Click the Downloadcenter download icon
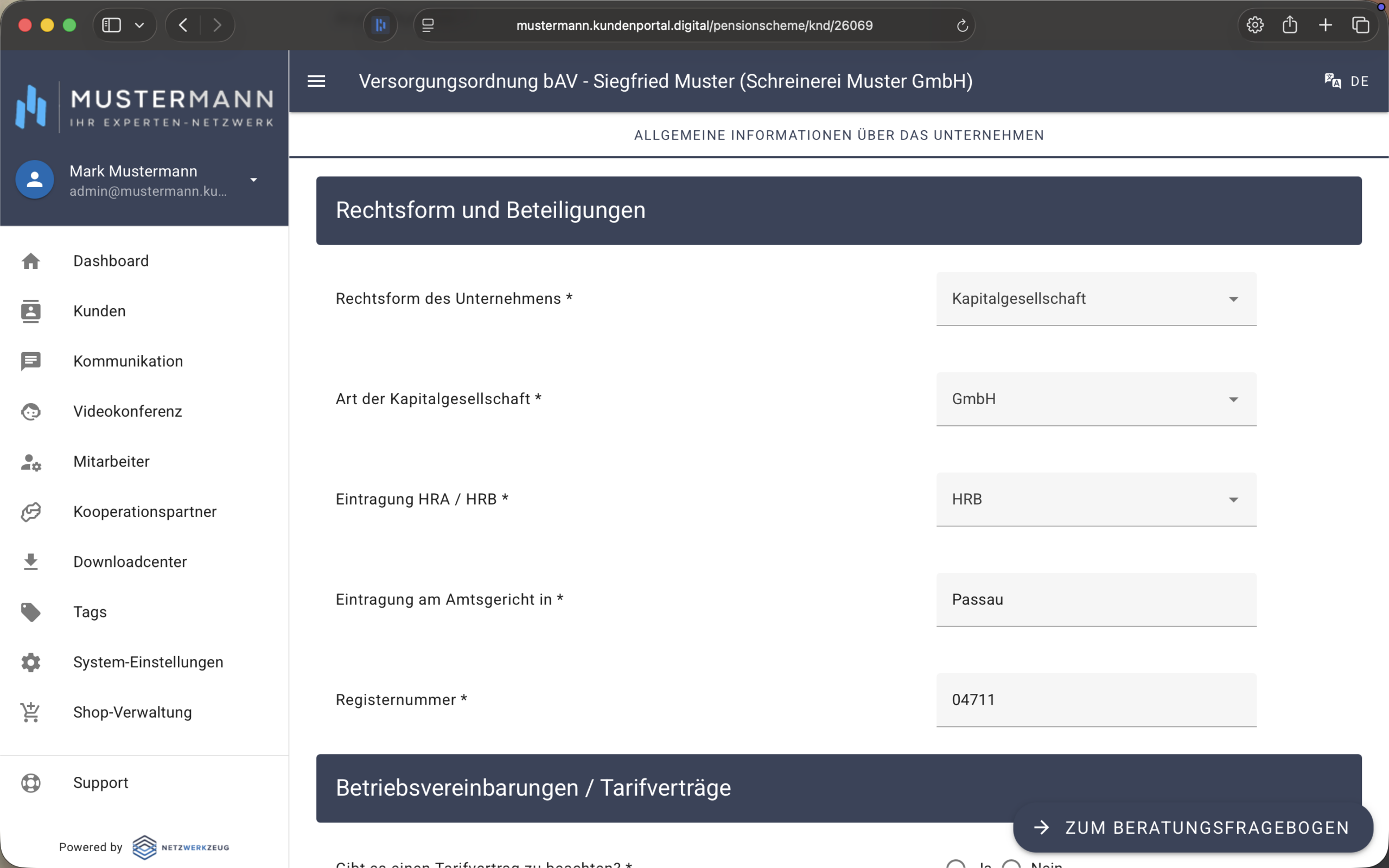This screenshot has width=1389, height=868. coord(31,562)
